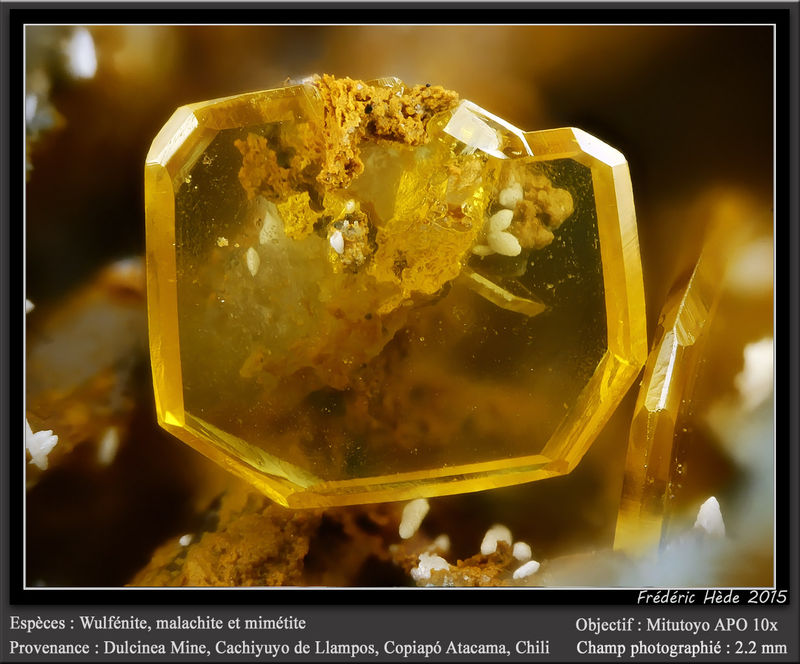This screenshot has width=800, height=664.
Task: Click the brown crust on the crystal top
Action: (x=380, y=115)
